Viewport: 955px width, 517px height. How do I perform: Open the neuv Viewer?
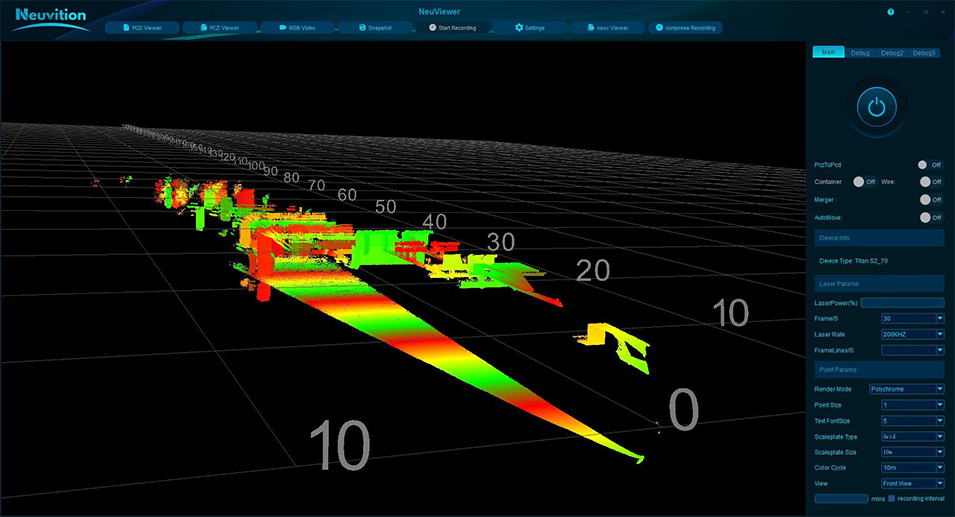tap(608, 27)
